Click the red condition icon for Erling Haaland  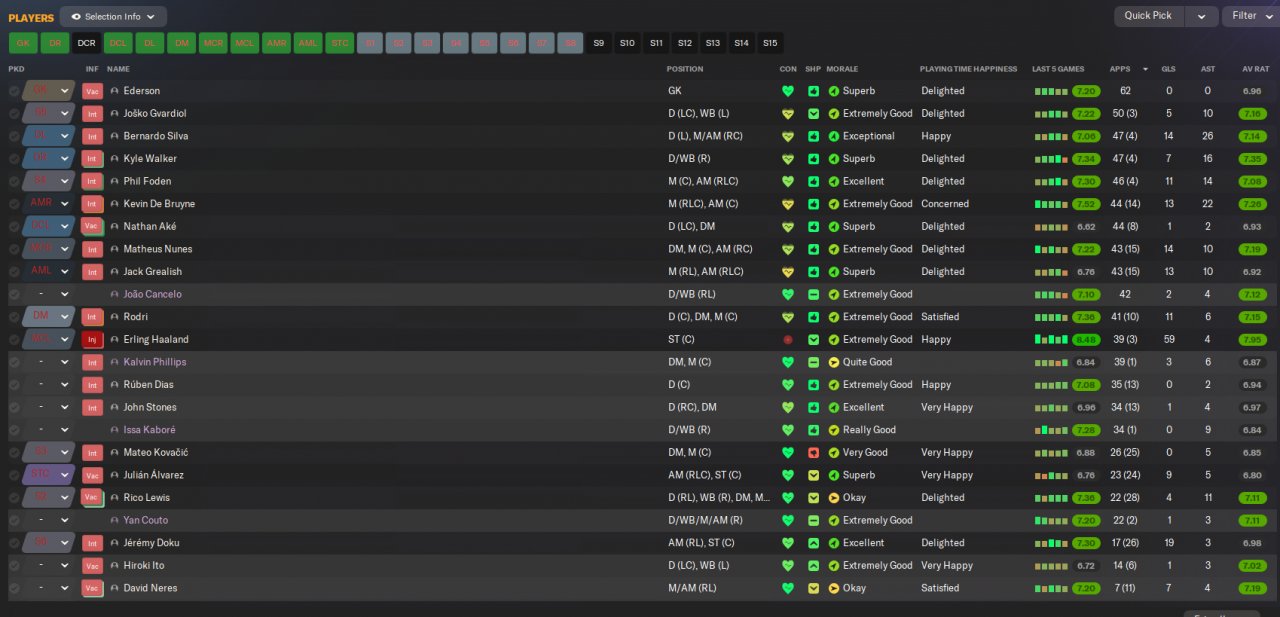pos(788,340)
